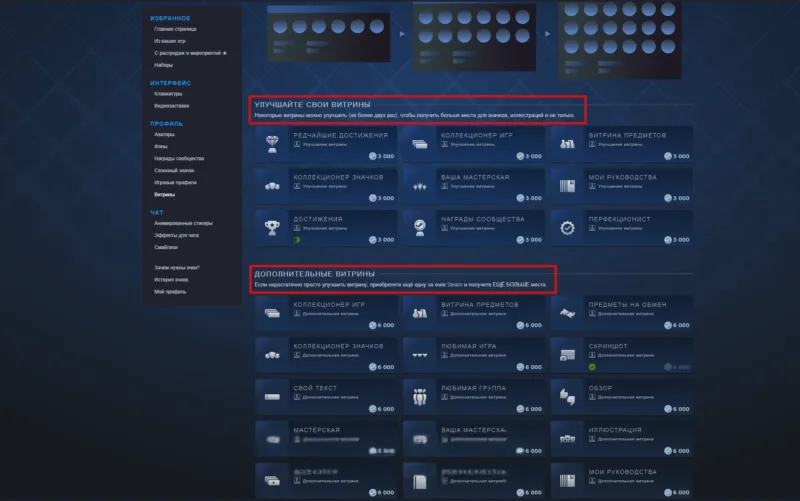The image size is (800, 501).
Task: Open История очков link
Action: click(x=171, y=280)
